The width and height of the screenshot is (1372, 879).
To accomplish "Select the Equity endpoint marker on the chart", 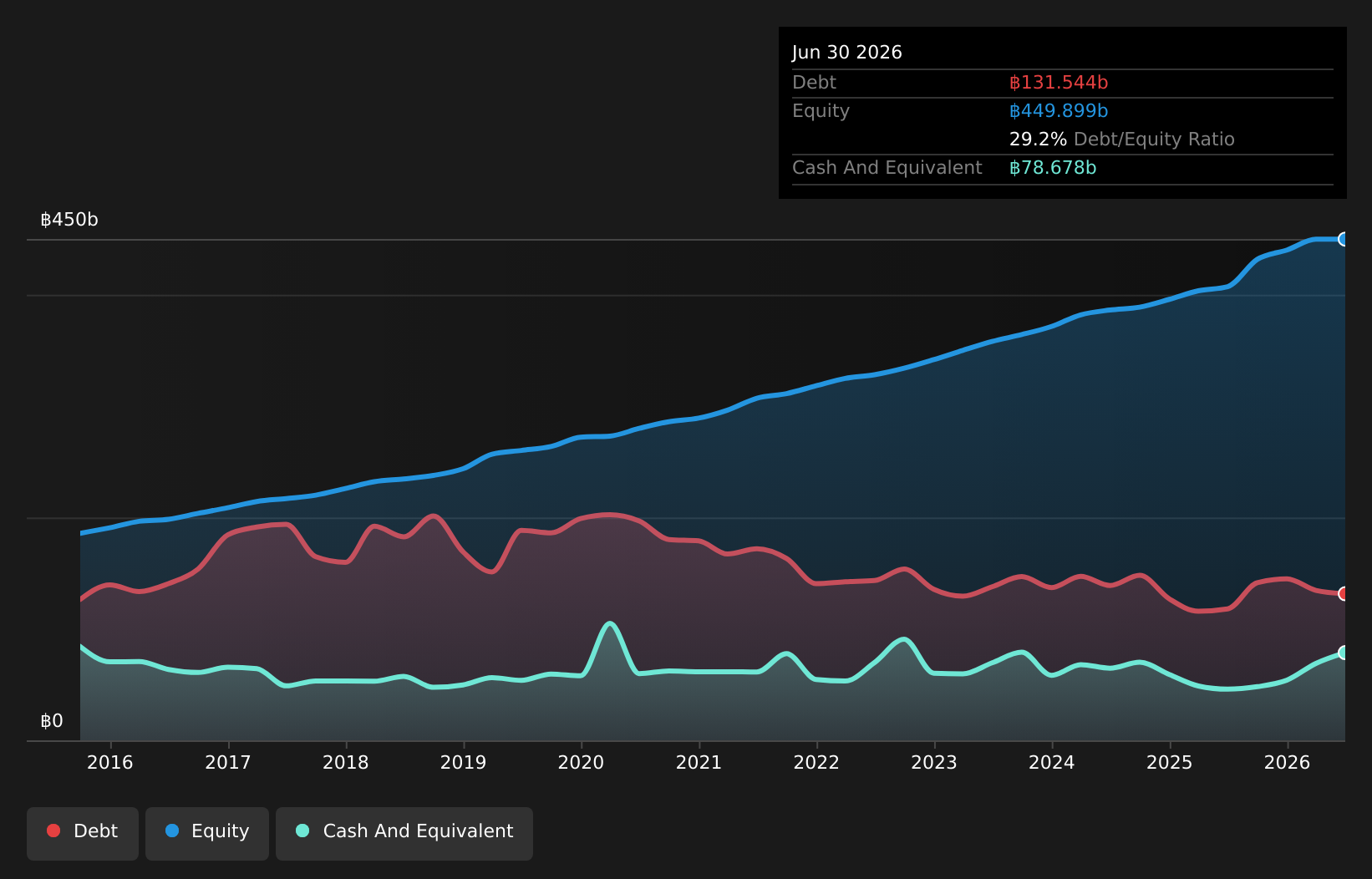I will [1344, 239].
